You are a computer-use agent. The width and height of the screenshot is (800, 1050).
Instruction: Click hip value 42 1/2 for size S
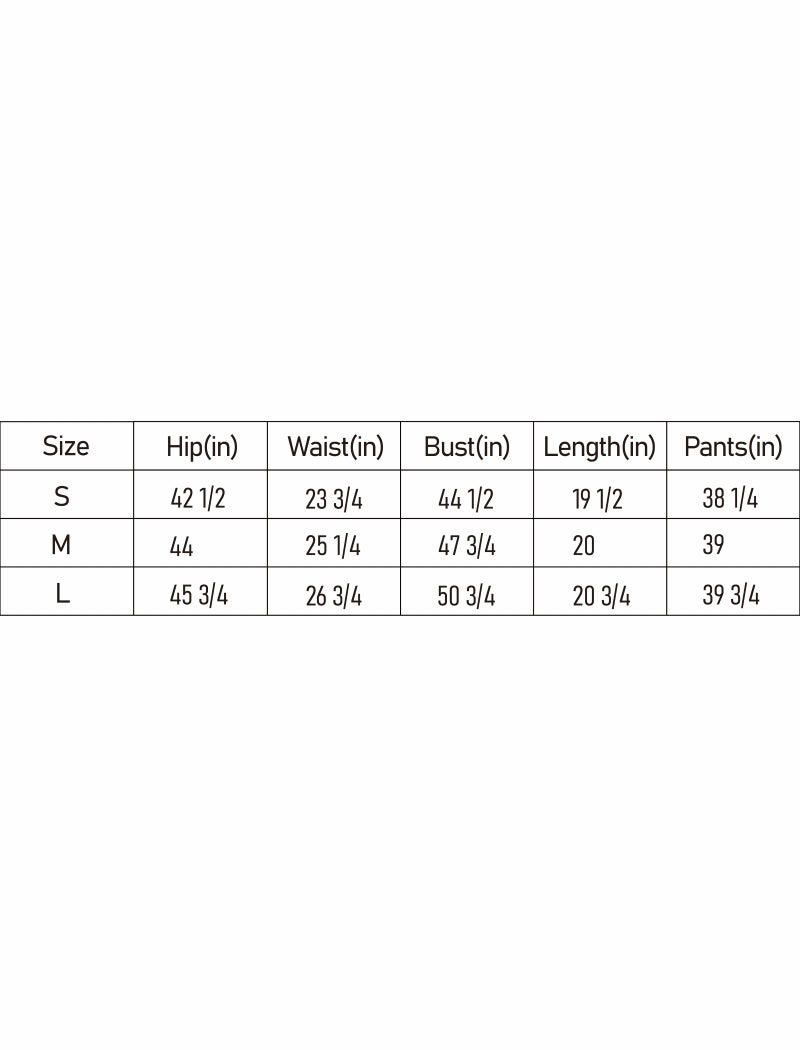point(199,498)
